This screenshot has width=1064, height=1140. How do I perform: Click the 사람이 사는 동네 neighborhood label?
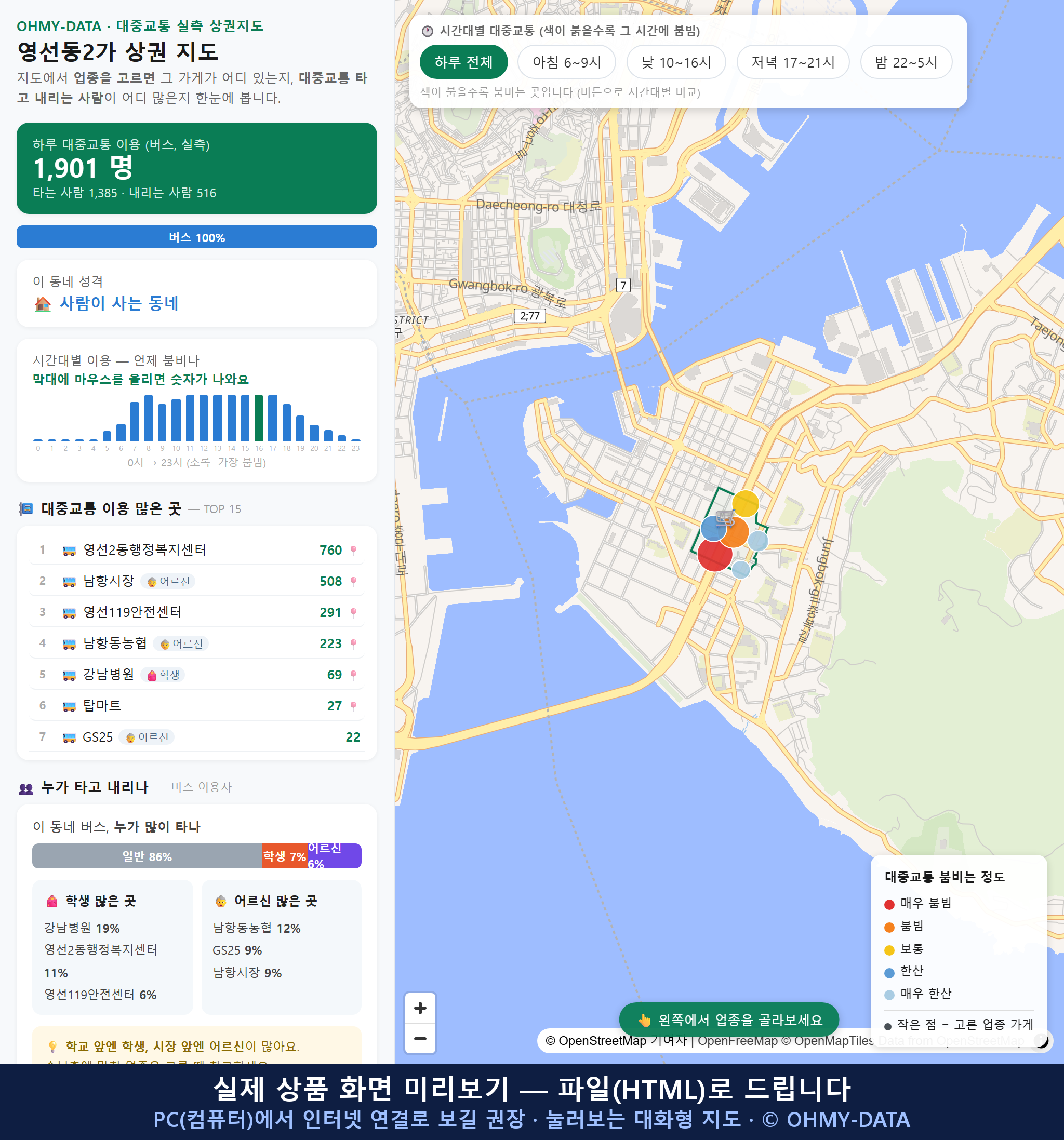(119, 303)
